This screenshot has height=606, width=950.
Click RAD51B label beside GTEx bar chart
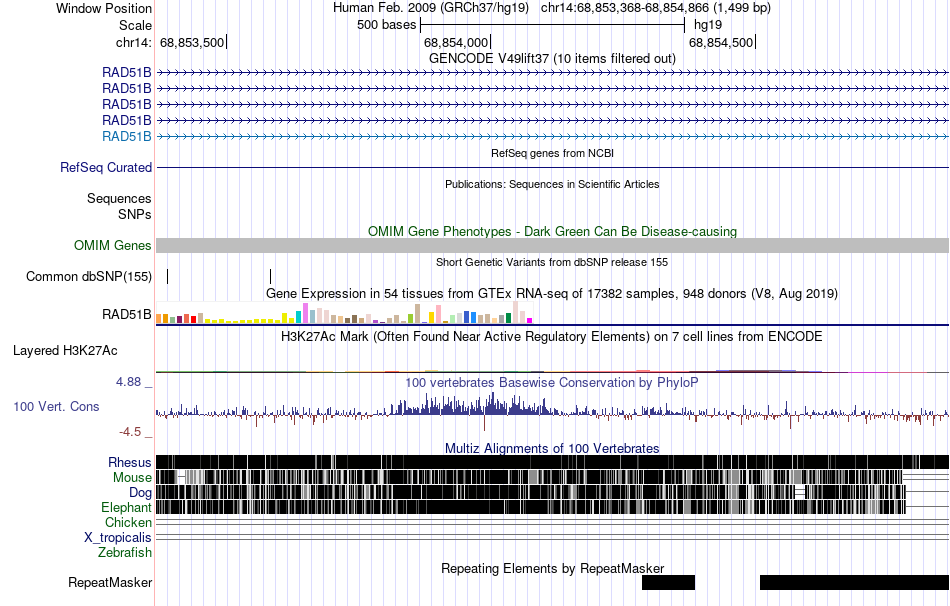pyautogui.click(x=127, y=315)
